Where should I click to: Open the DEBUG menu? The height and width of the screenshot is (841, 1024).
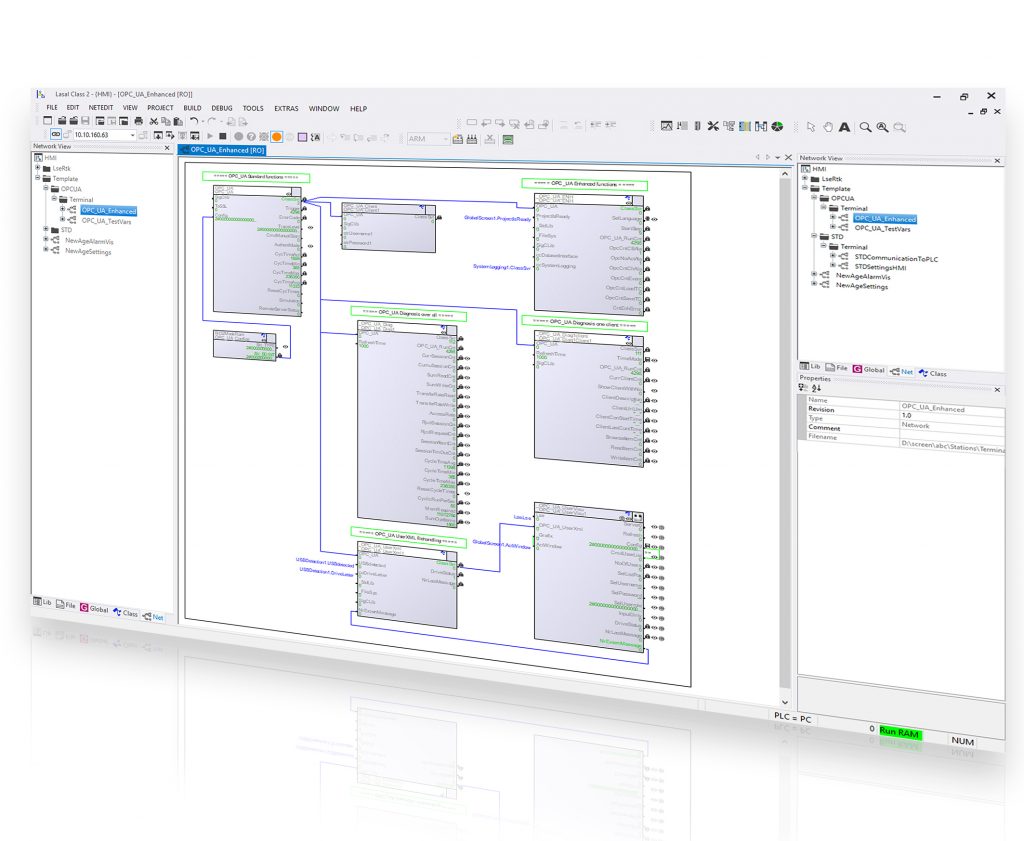tap(221, 108)
